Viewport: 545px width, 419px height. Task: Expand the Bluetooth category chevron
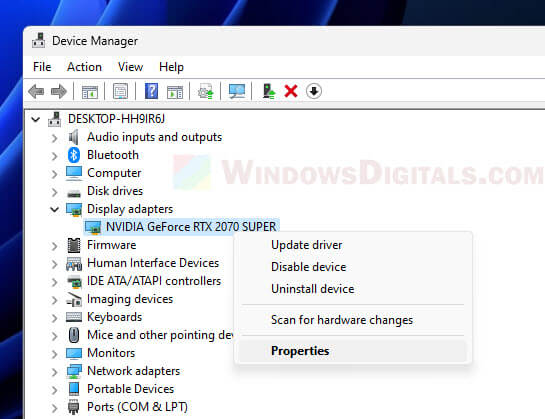55,156
